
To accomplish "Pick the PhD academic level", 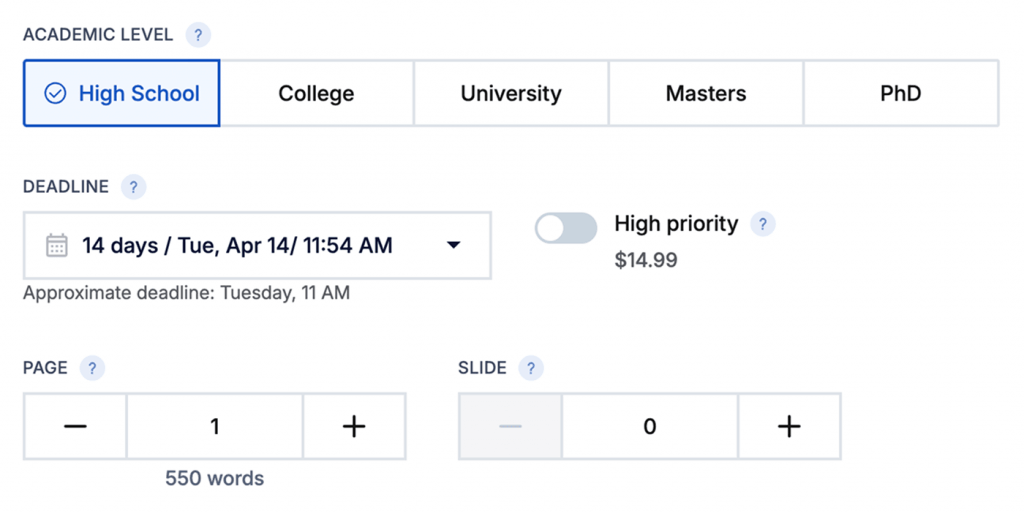I will coord(900,94).
